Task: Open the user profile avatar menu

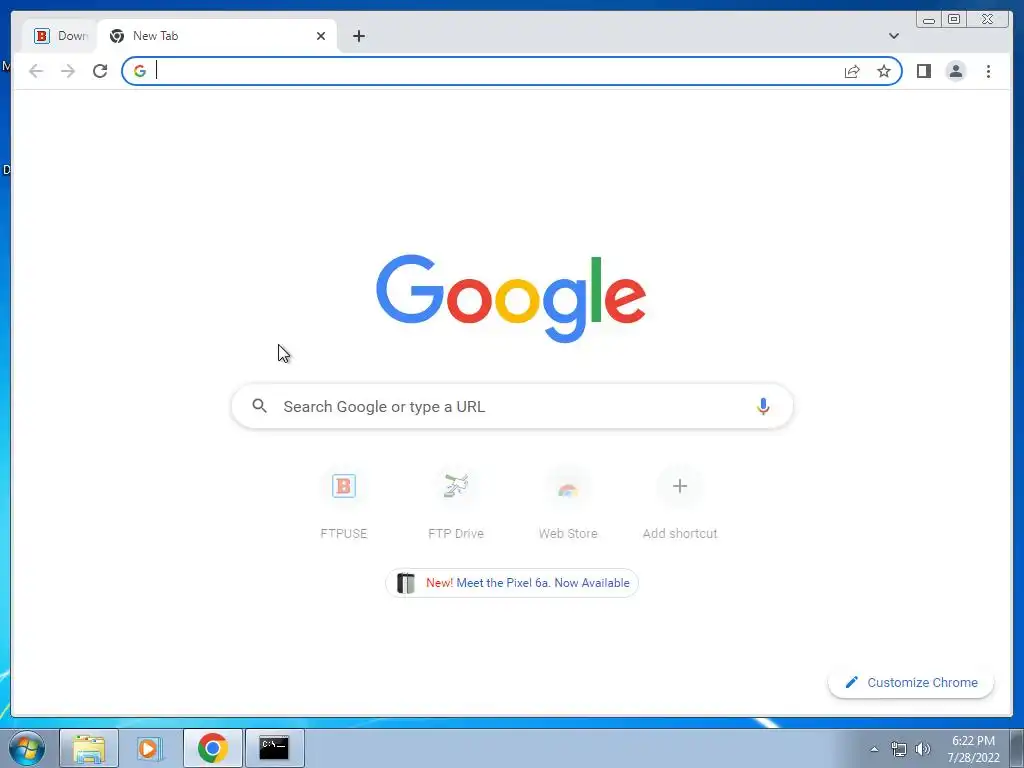Action: click(955, 71)
